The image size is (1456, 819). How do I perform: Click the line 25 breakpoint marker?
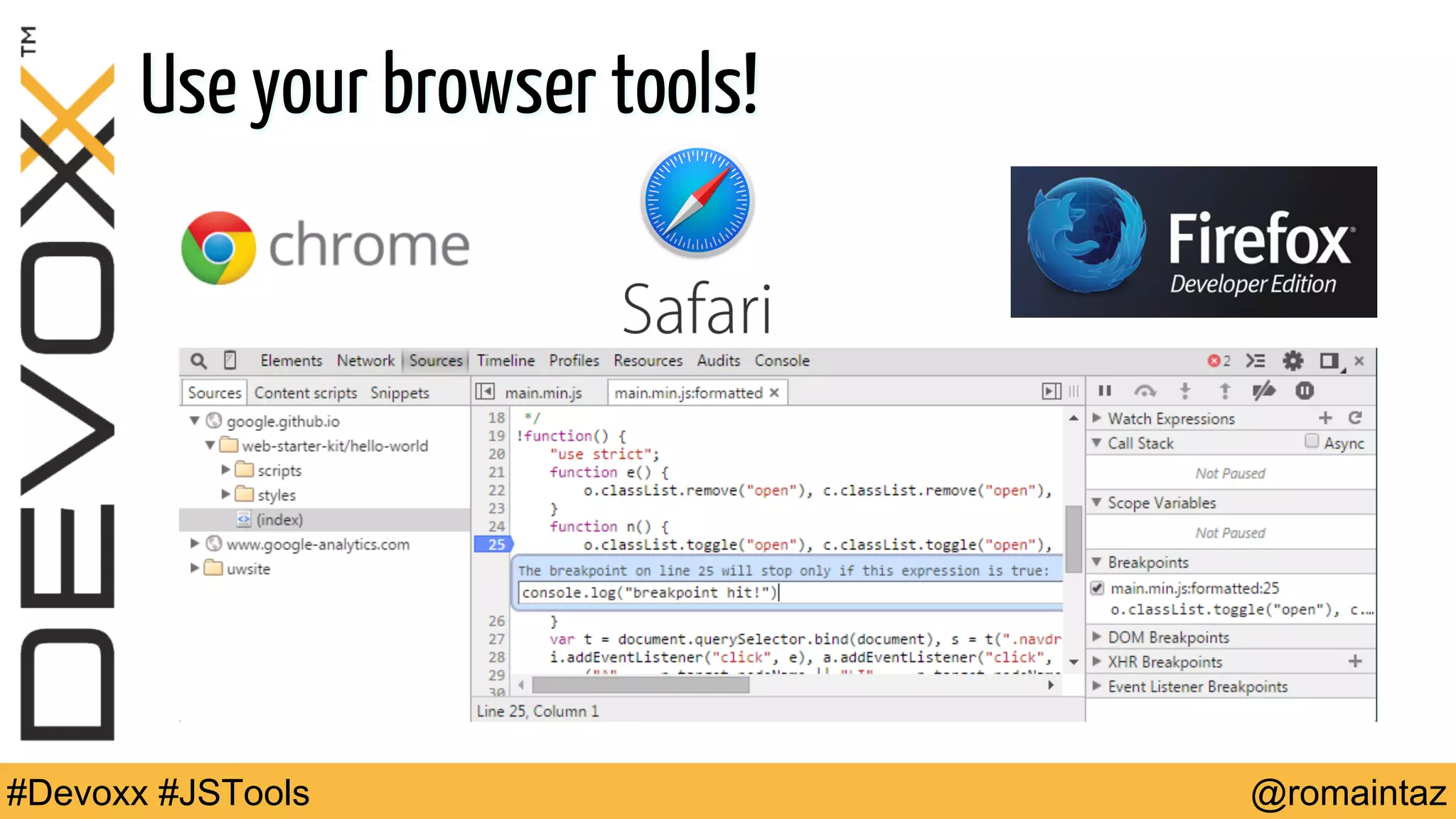pos(493,545)
